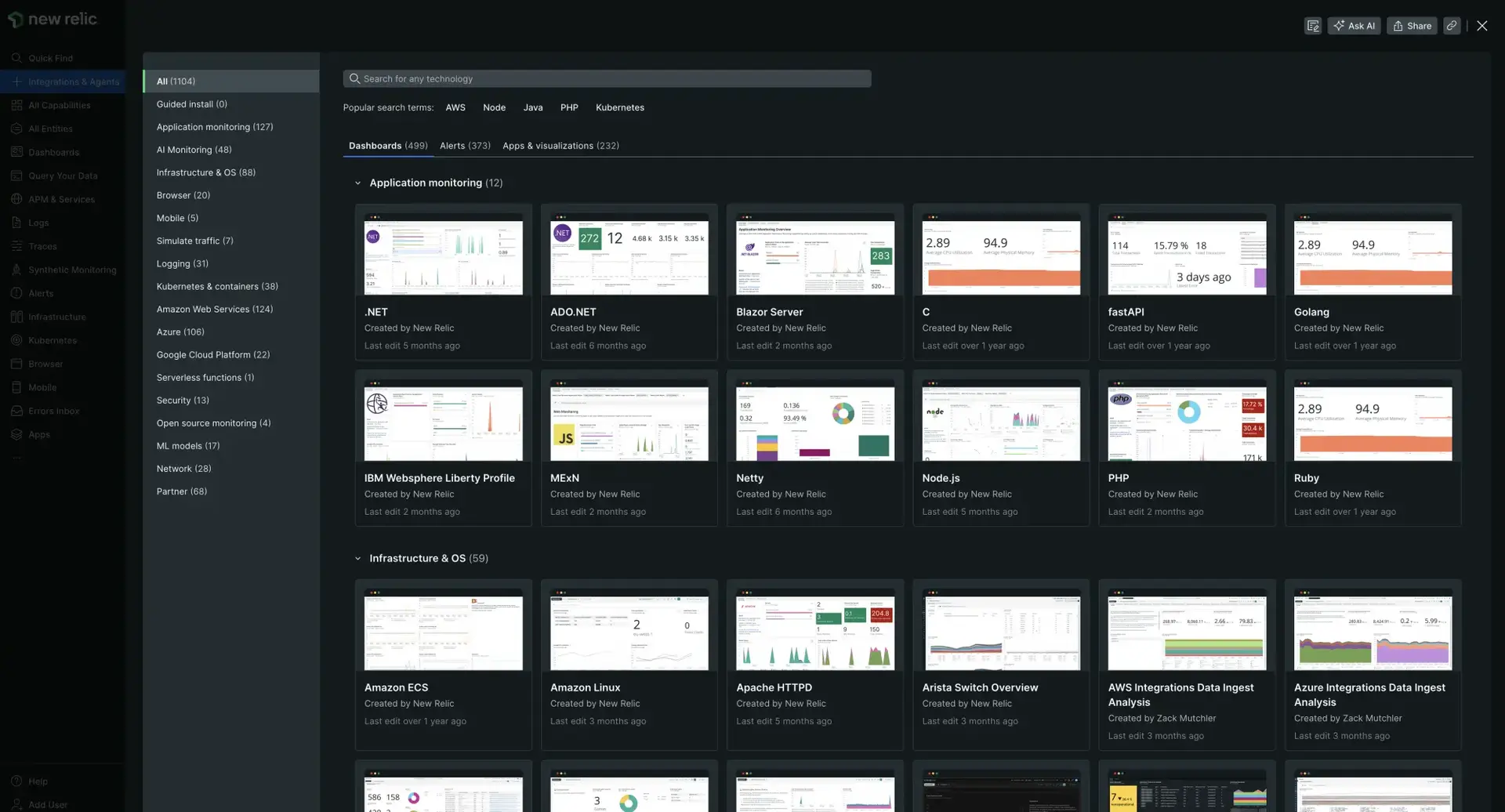The height and width of the screenshot is (812, 1505).
Task: Focus the Search for any technology field
Action: pos(607,79)
